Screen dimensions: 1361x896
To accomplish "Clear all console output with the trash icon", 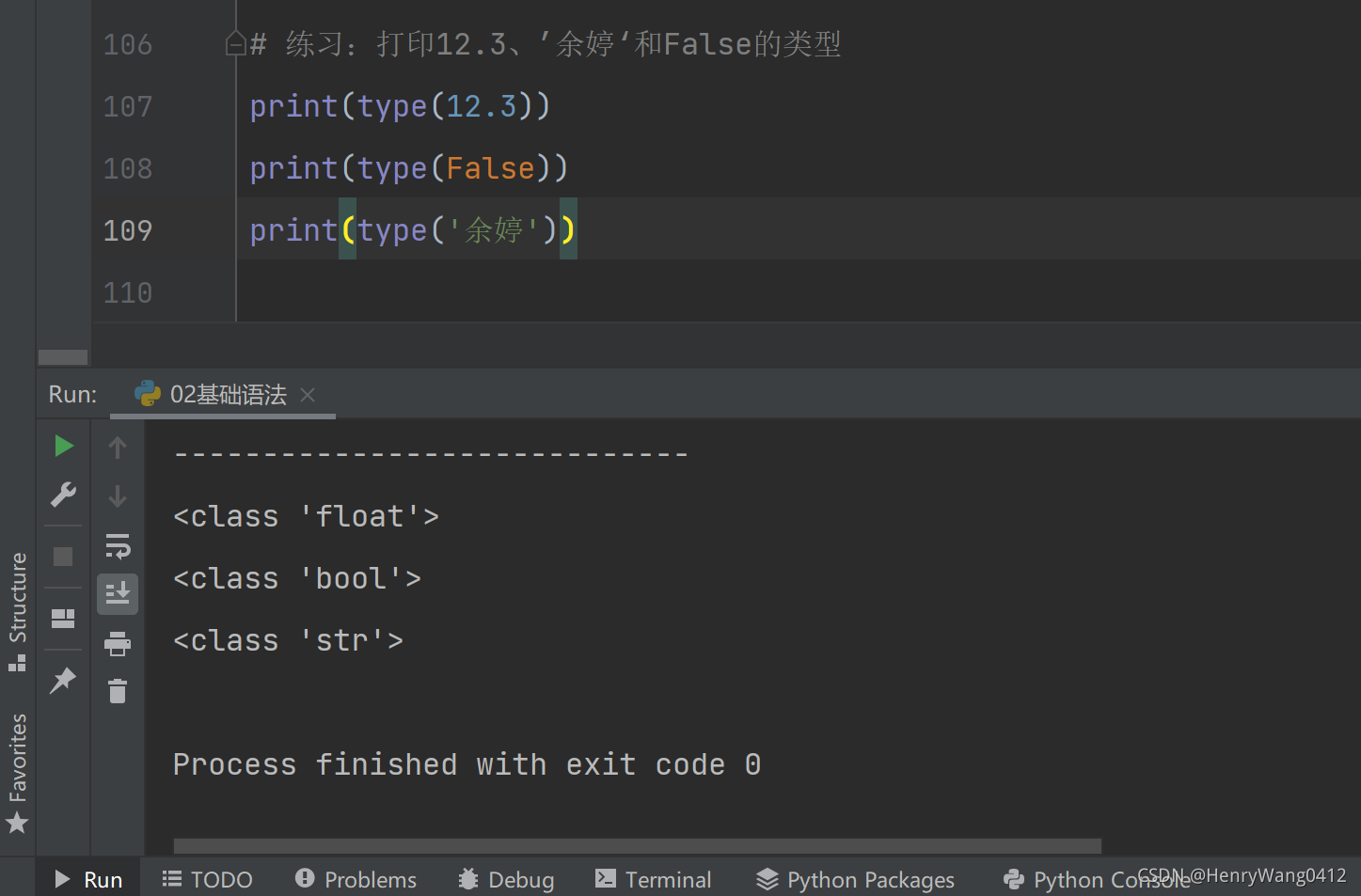I will point(118,692).
